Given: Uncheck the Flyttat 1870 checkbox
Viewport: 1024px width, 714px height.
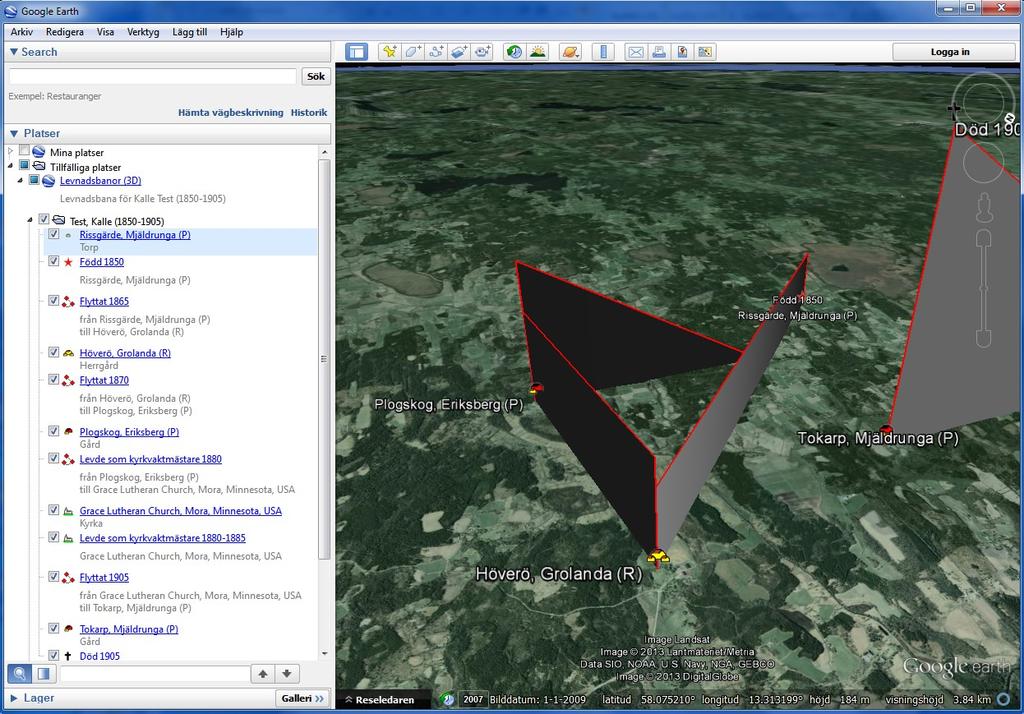Looking at the screenshot, I should (54, 380).
